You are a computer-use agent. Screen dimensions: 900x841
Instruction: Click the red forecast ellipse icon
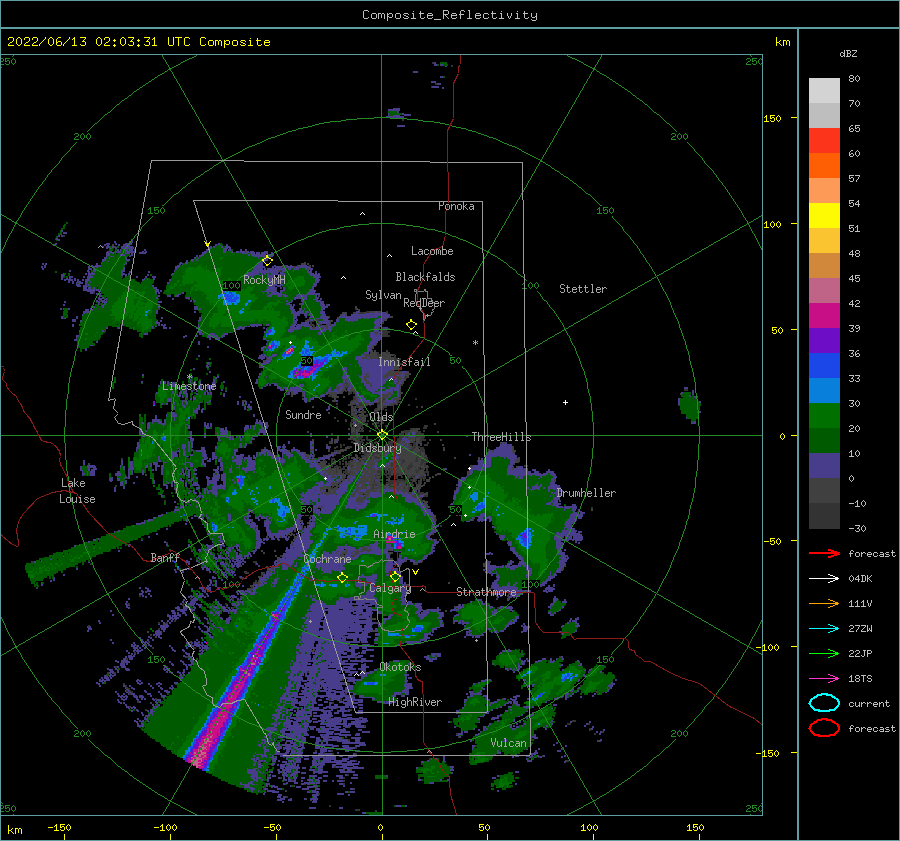(824, 728)
